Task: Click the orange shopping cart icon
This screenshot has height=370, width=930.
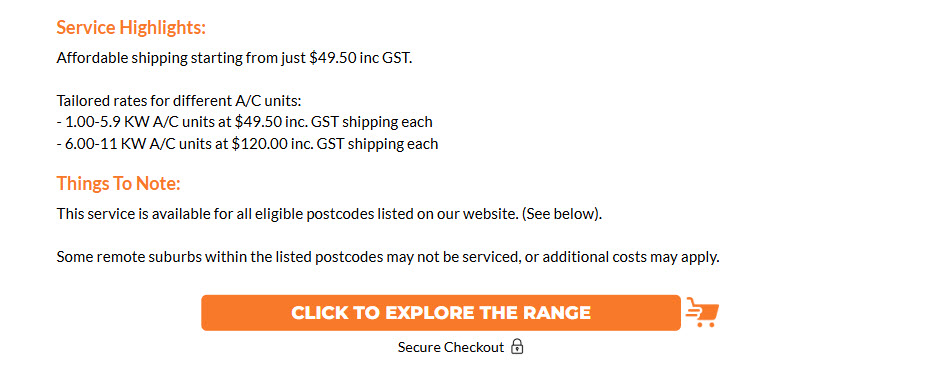Action: [x=702, y=312]
